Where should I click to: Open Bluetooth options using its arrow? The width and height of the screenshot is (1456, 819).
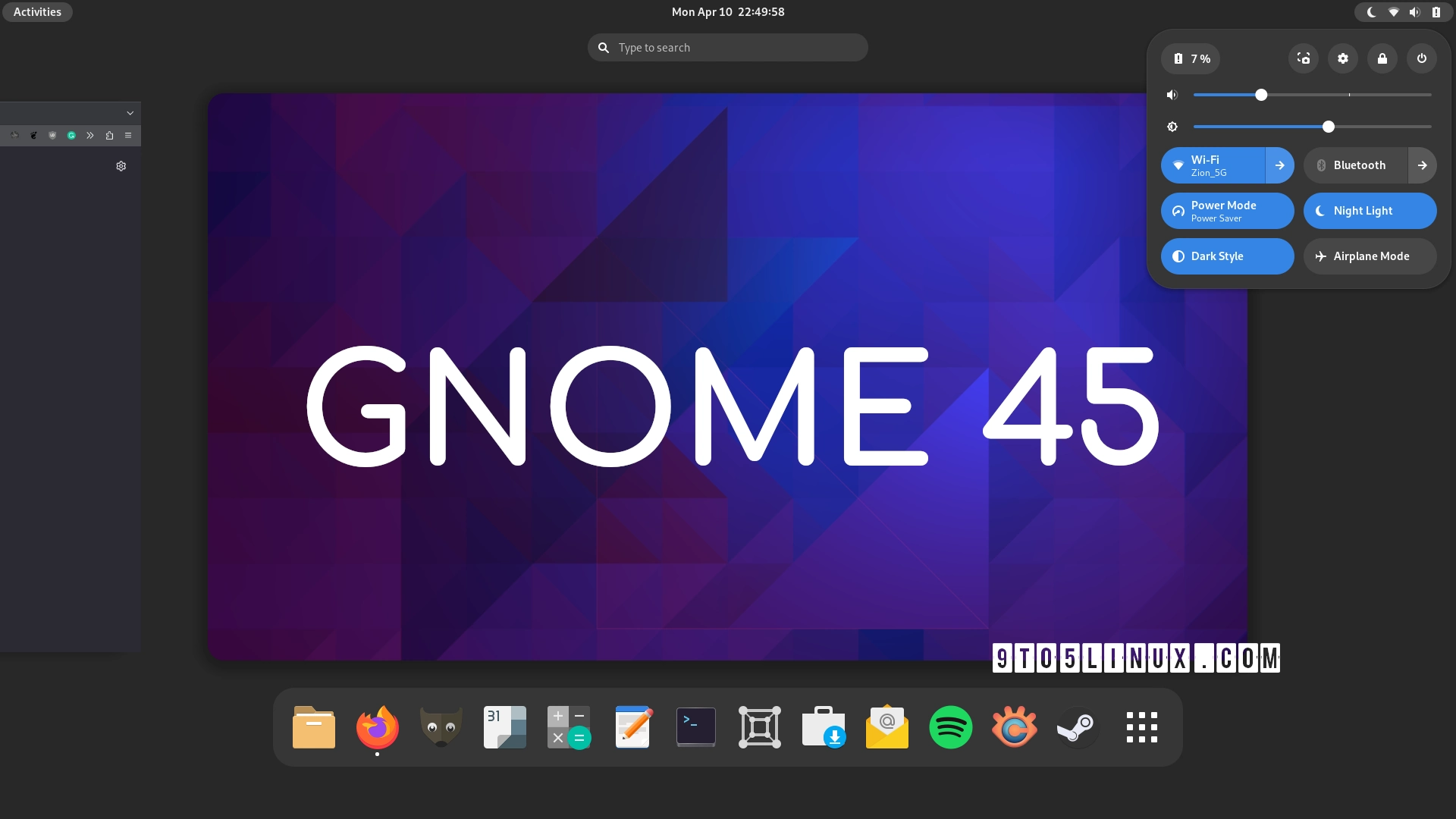click(1422, 165)
